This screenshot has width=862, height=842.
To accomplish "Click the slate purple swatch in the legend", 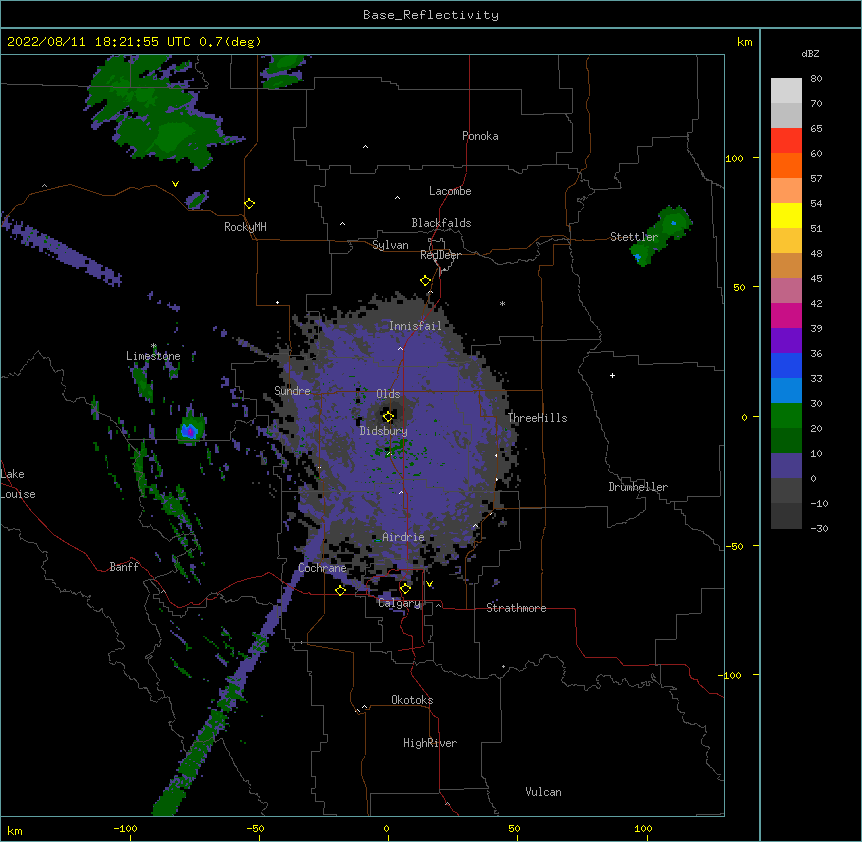I will pyautogui.click(x=786, y=466).
